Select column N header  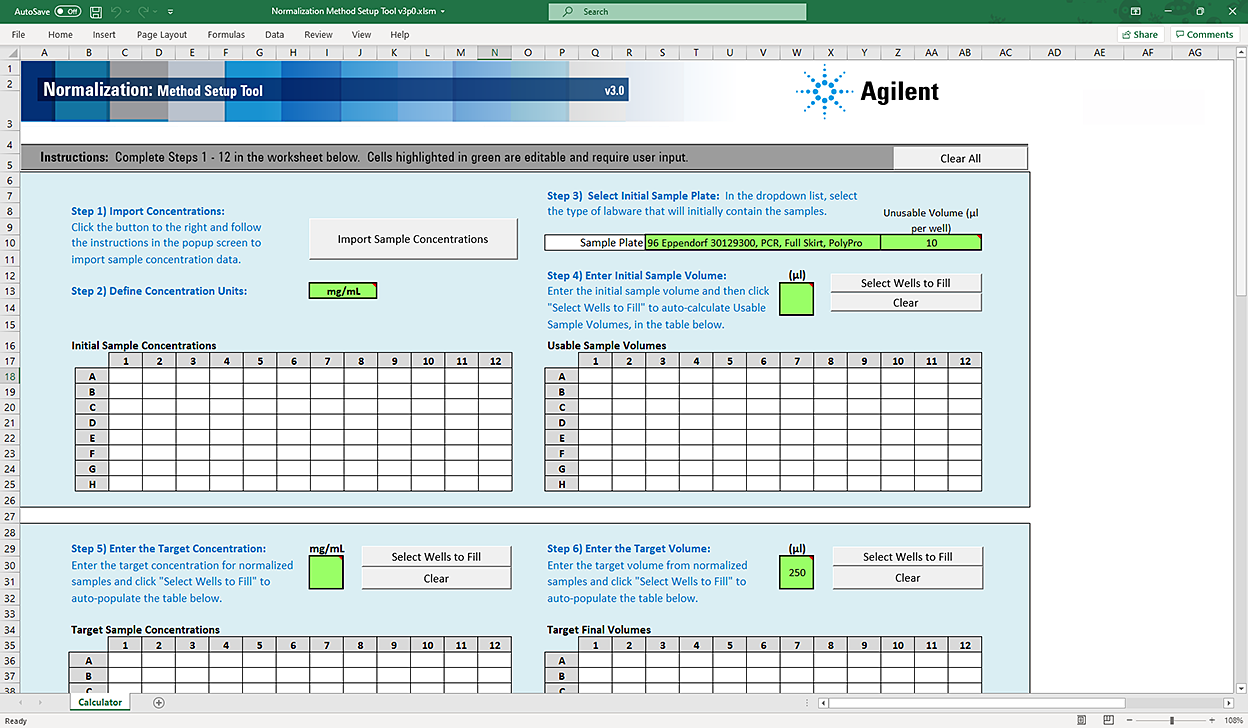(x=494, y=52)
